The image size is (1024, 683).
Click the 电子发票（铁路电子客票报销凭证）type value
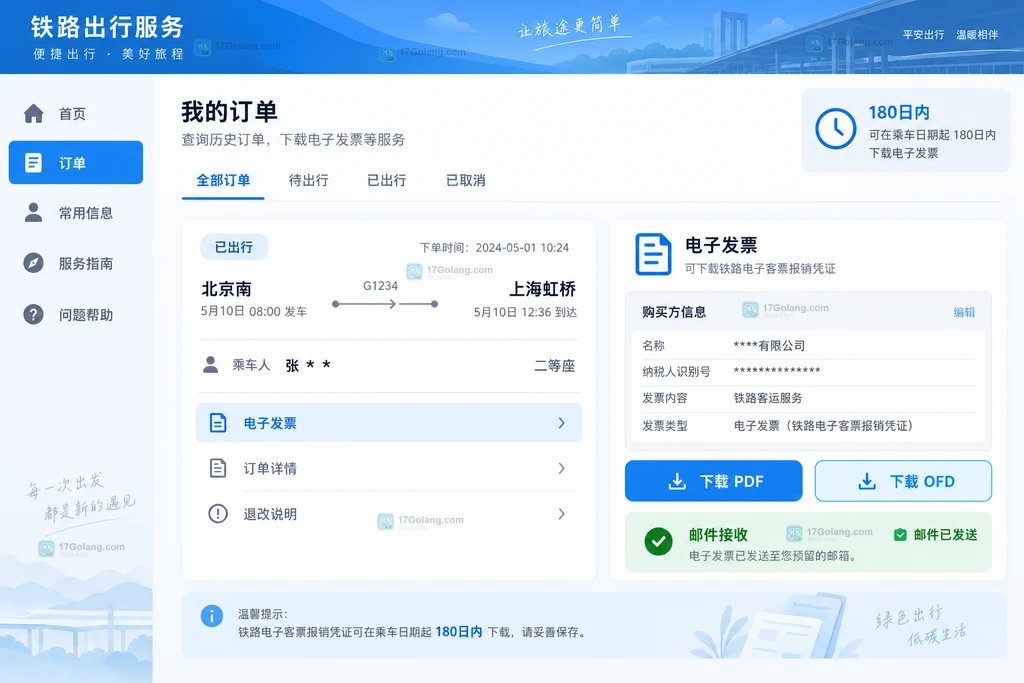824,426
